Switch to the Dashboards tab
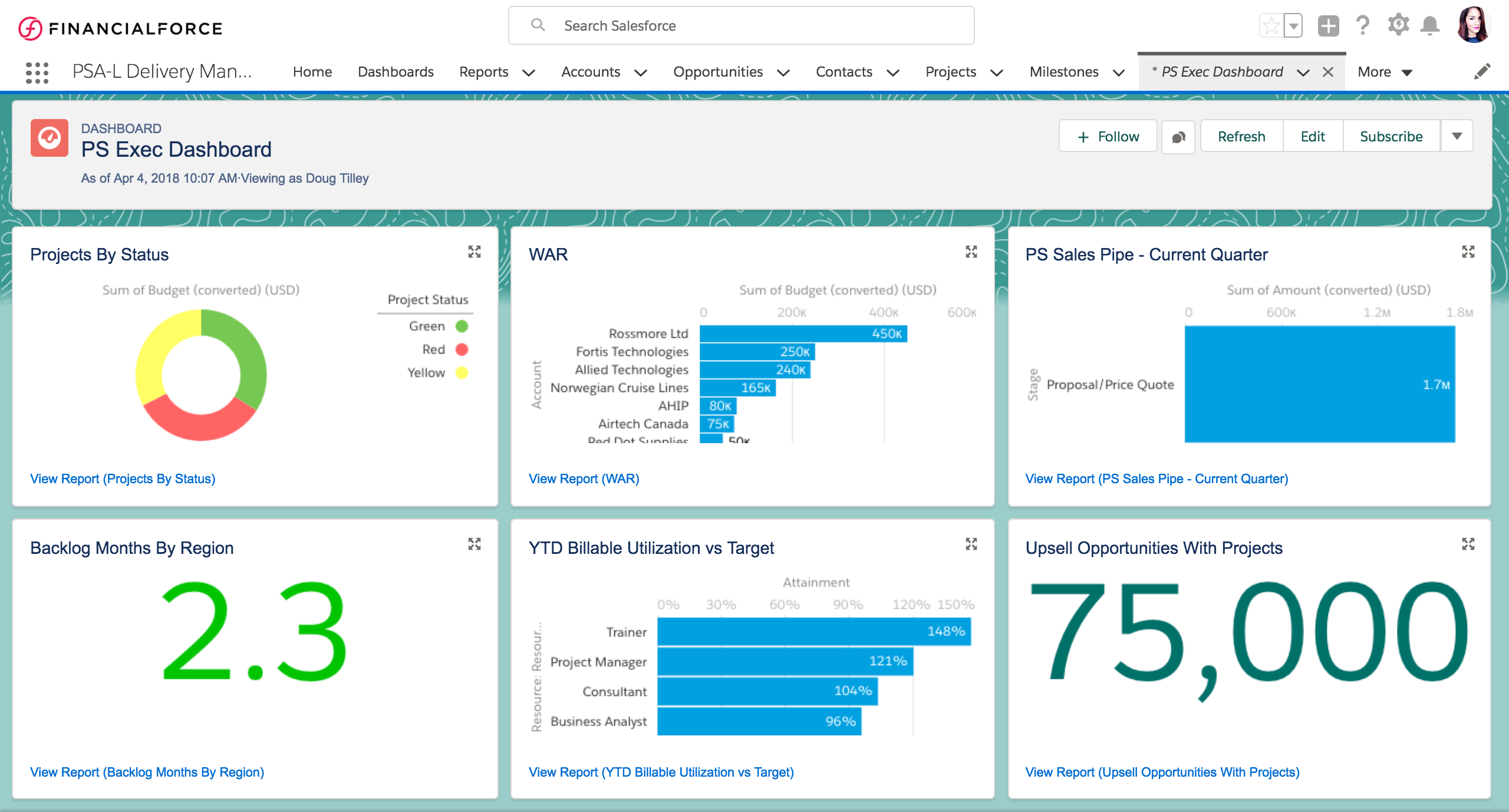Screen dimensions: 1509x812 (x=396, y=71)
